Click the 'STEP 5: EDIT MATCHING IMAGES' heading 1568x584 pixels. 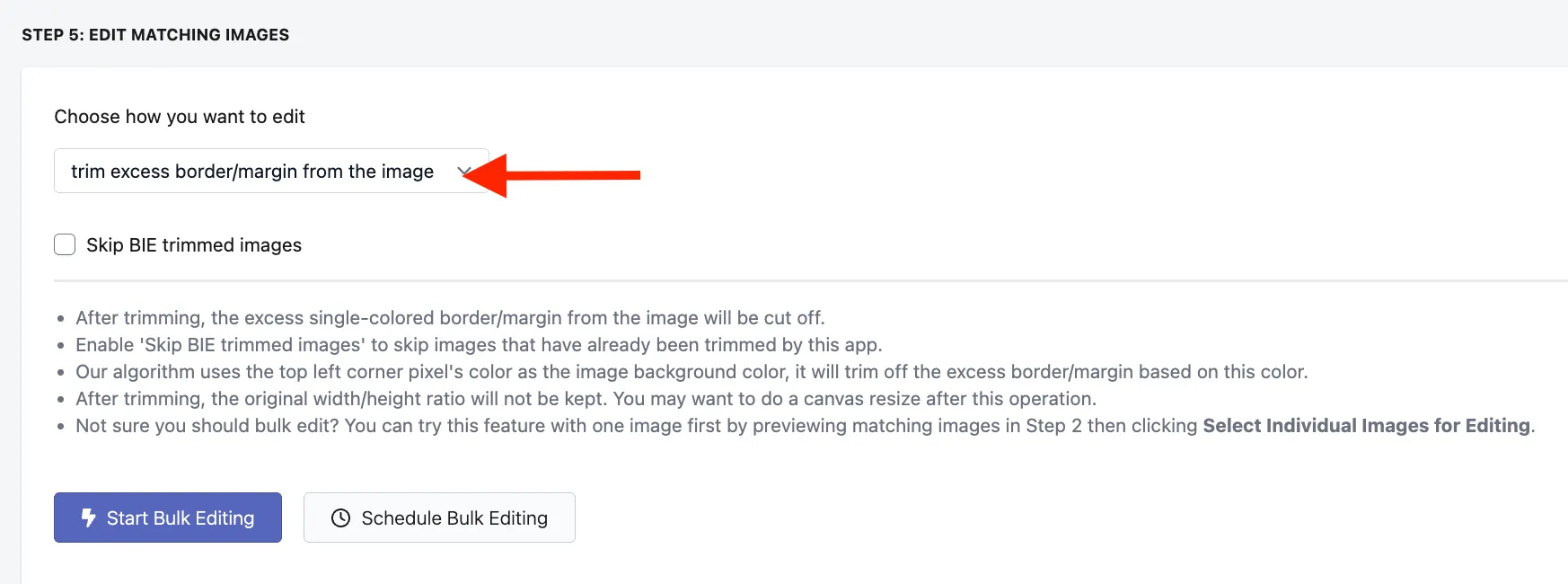pos(155,35)
